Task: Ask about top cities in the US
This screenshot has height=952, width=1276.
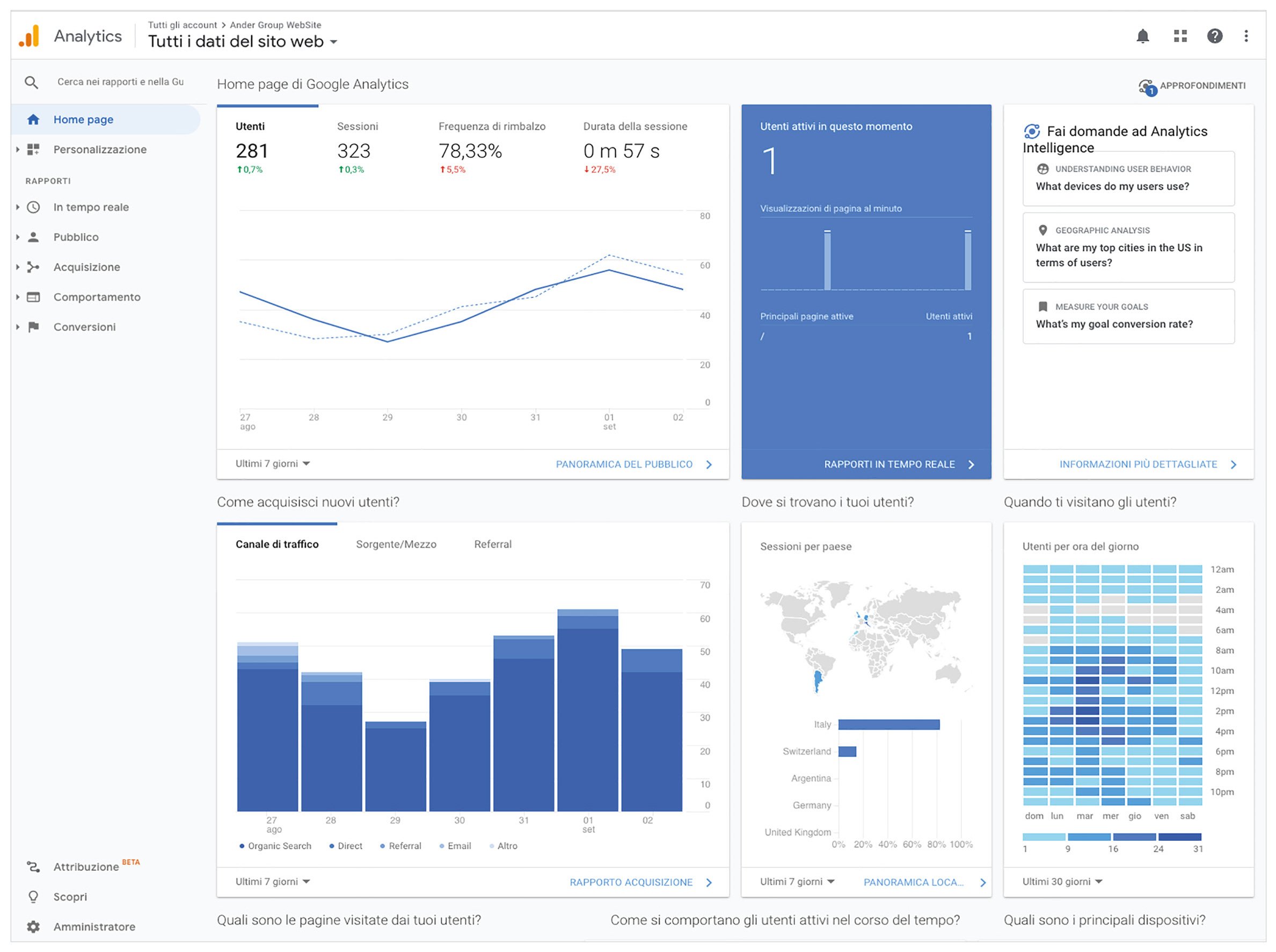Action: tap(1128, 248)
